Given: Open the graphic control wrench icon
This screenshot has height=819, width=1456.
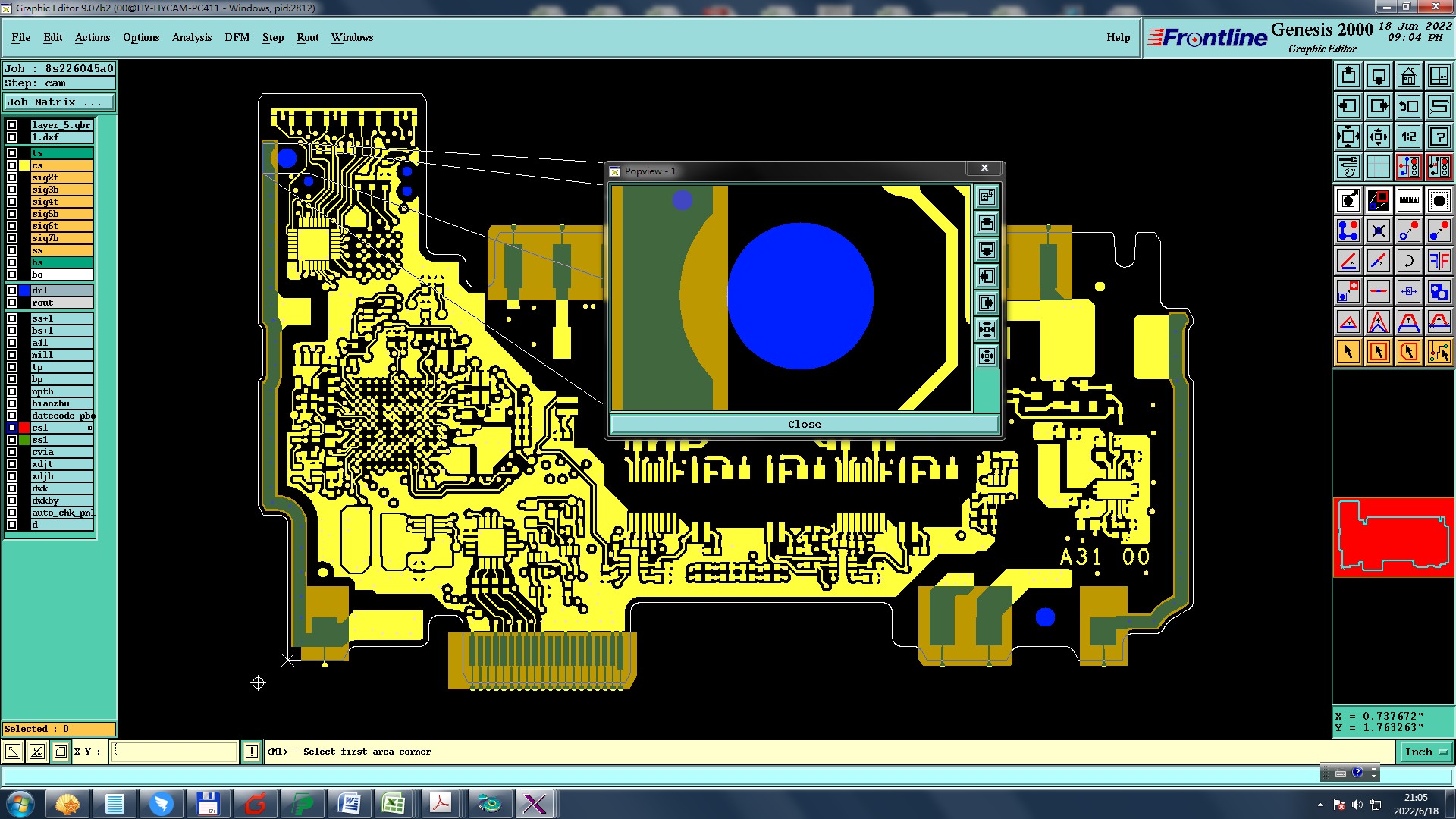Looking at the screenshot, I should point(1348,166).
